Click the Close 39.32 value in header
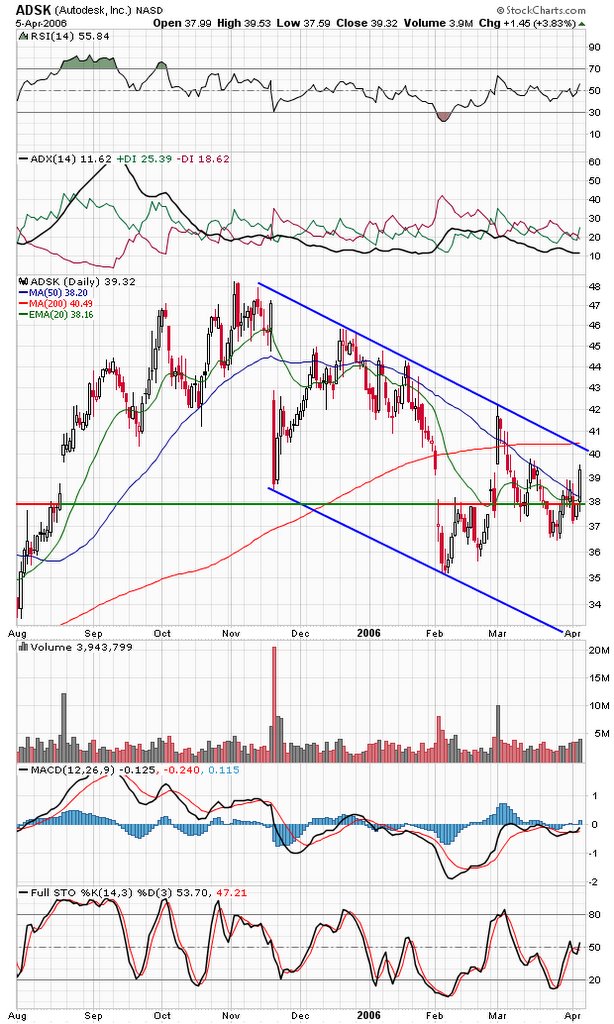This screenshot has height=1024, width=614. [366, 23]
